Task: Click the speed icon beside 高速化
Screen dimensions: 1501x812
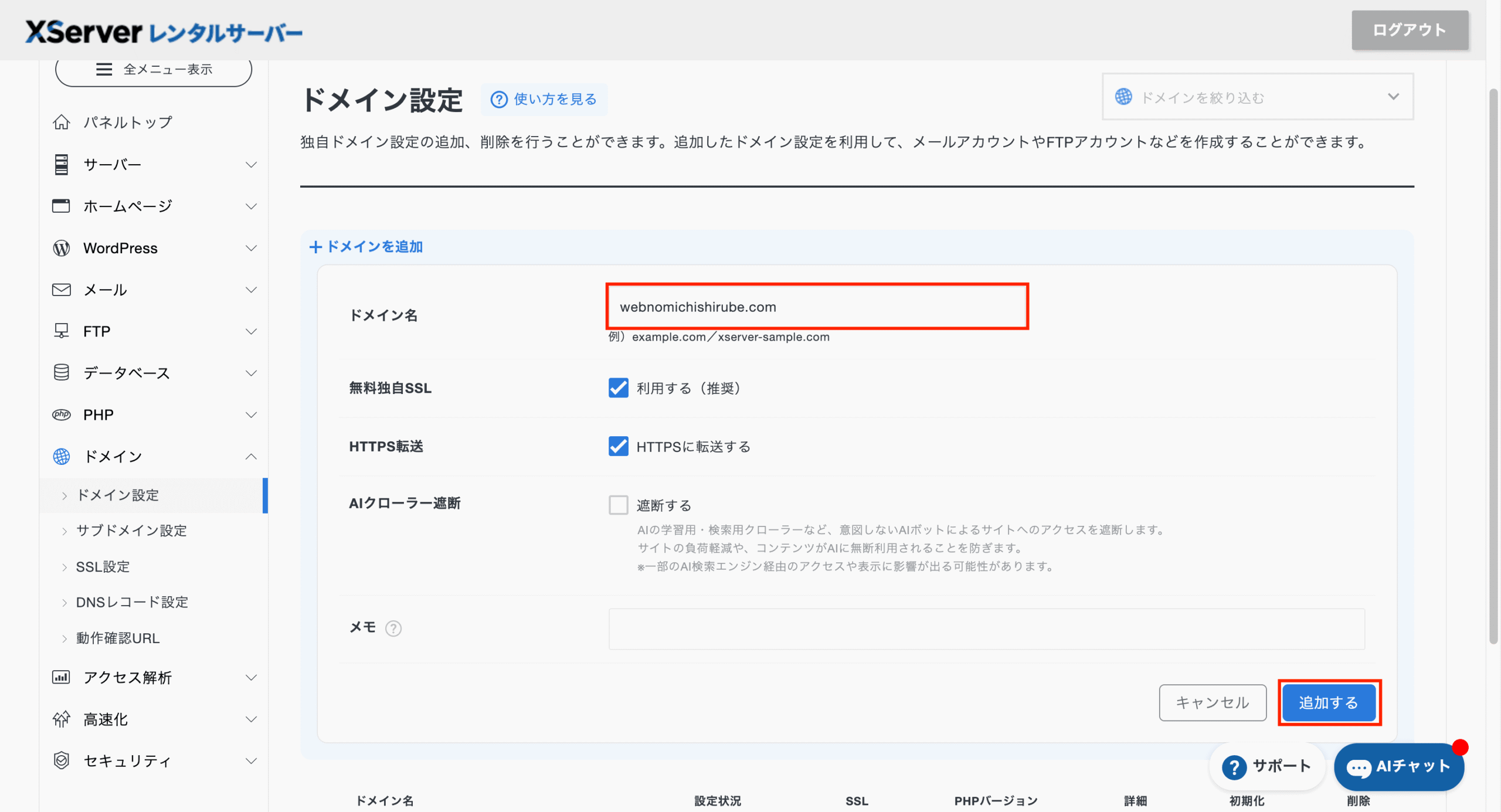Action: click(62, 719)
